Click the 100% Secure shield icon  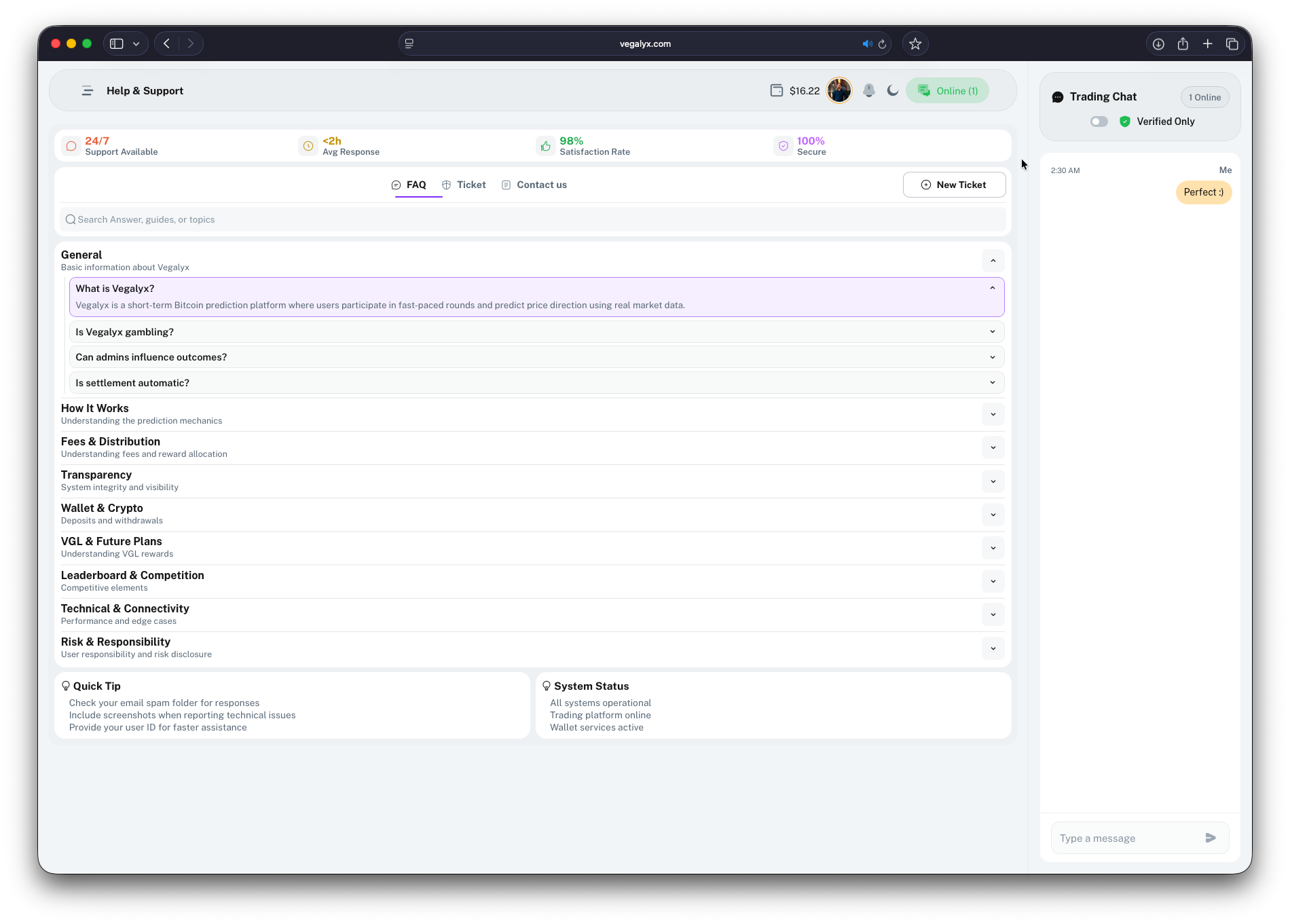tap(784, 146)
